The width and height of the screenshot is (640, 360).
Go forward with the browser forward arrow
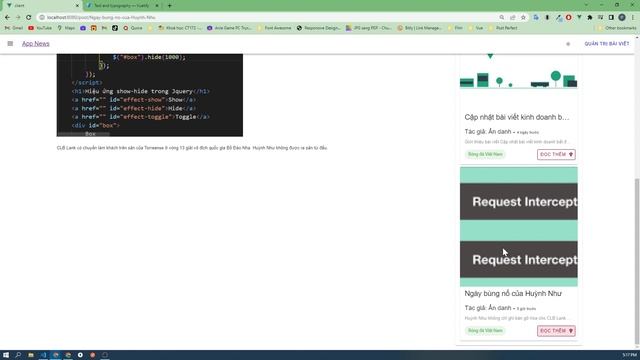coord(18,18)
